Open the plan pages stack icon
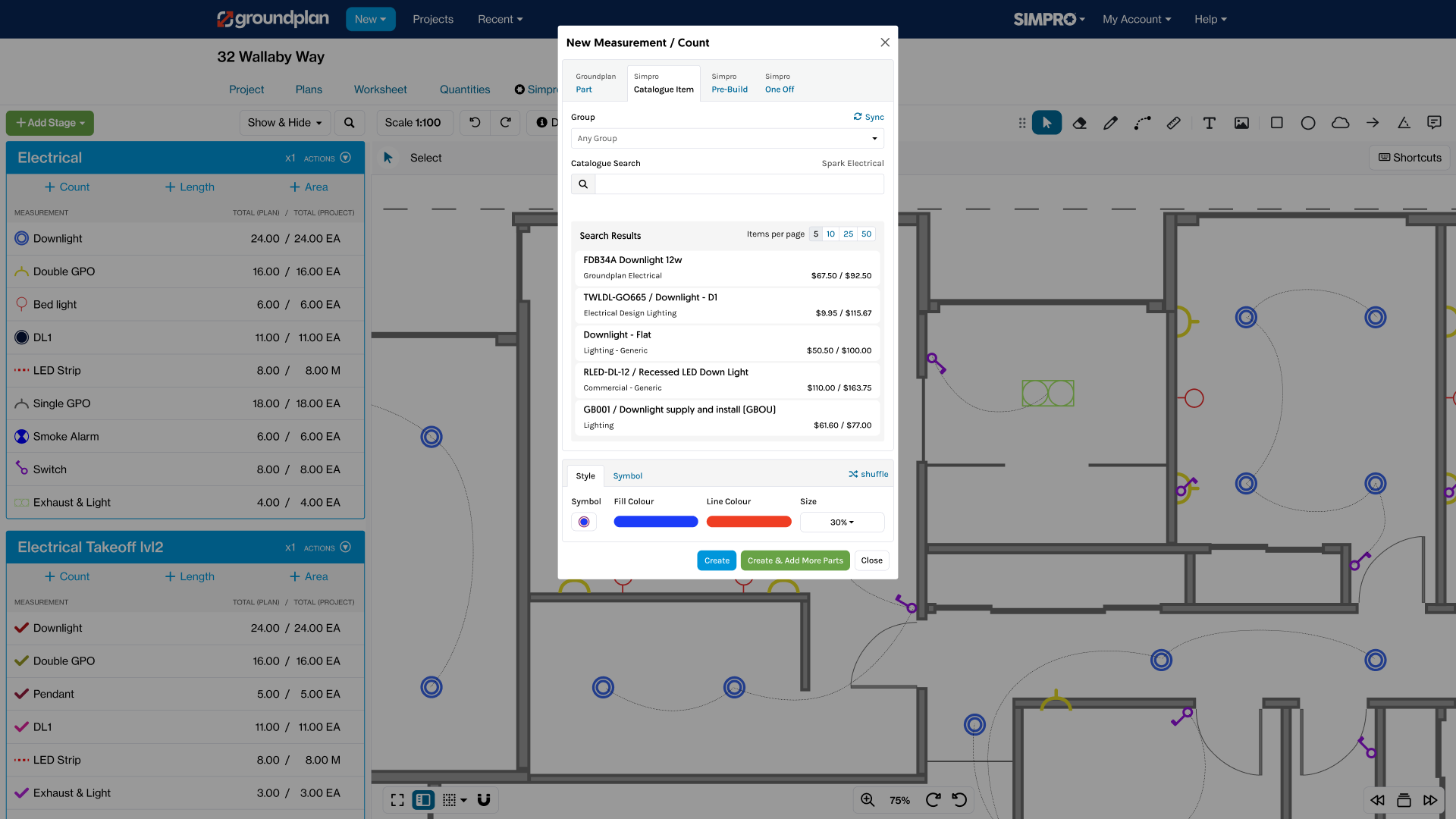 (1404, 800)
